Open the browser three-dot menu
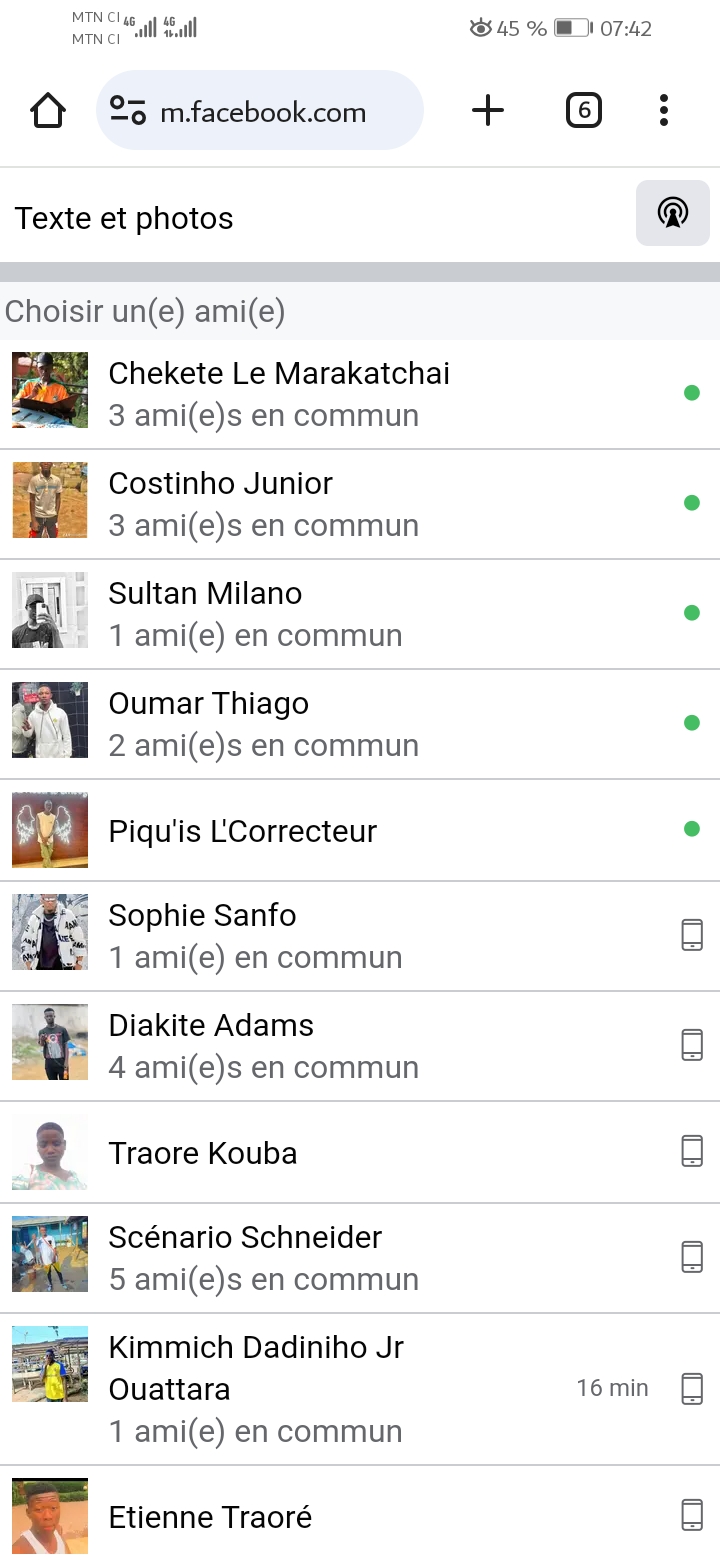This screenshot has height=1560, width=720. pyautogui.click(x=664, y=111)
